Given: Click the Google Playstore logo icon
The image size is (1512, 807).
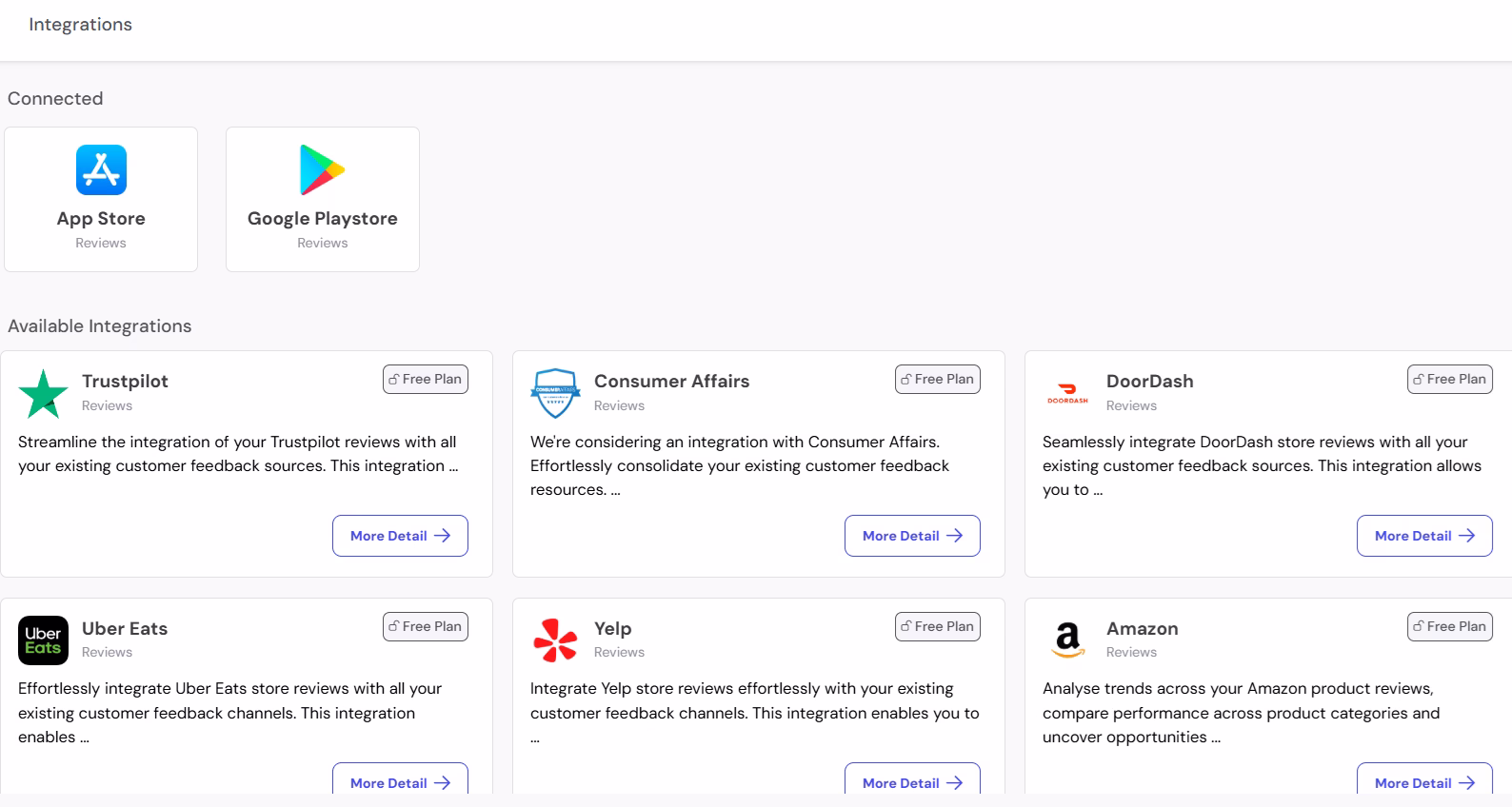Looking at the screenshot, I should (322, 169).
